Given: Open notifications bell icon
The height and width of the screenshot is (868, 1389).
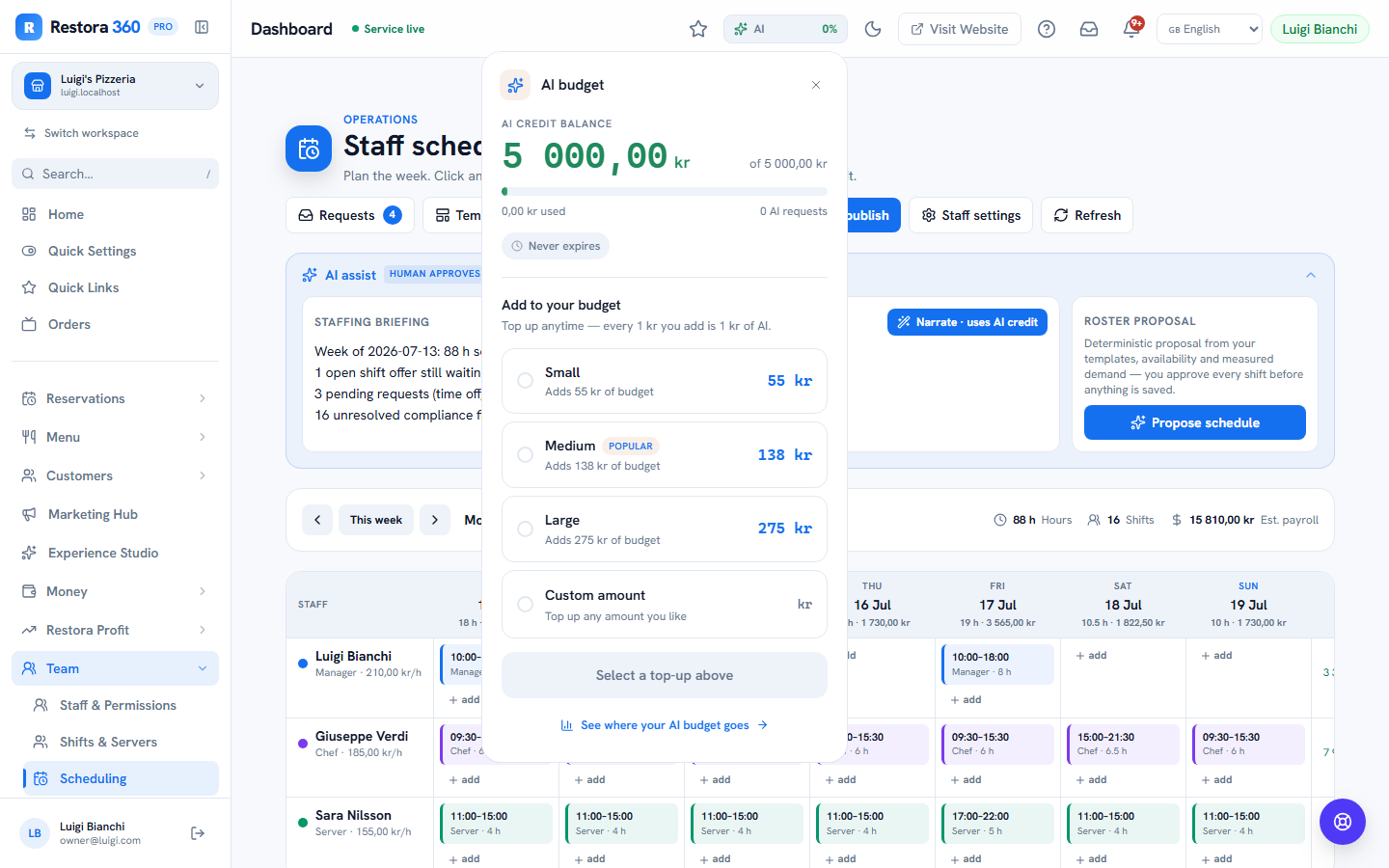Looking at the screenshot, I should (1131, 29).
